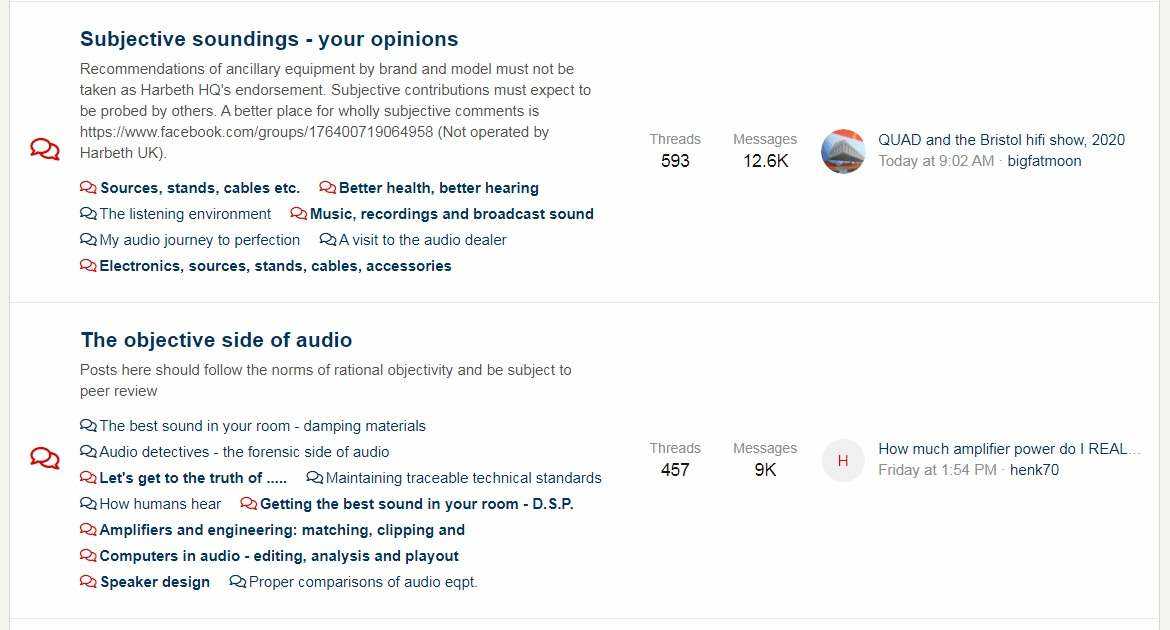Click the chat icon before Better health, better hearing

tap(328, 187)
